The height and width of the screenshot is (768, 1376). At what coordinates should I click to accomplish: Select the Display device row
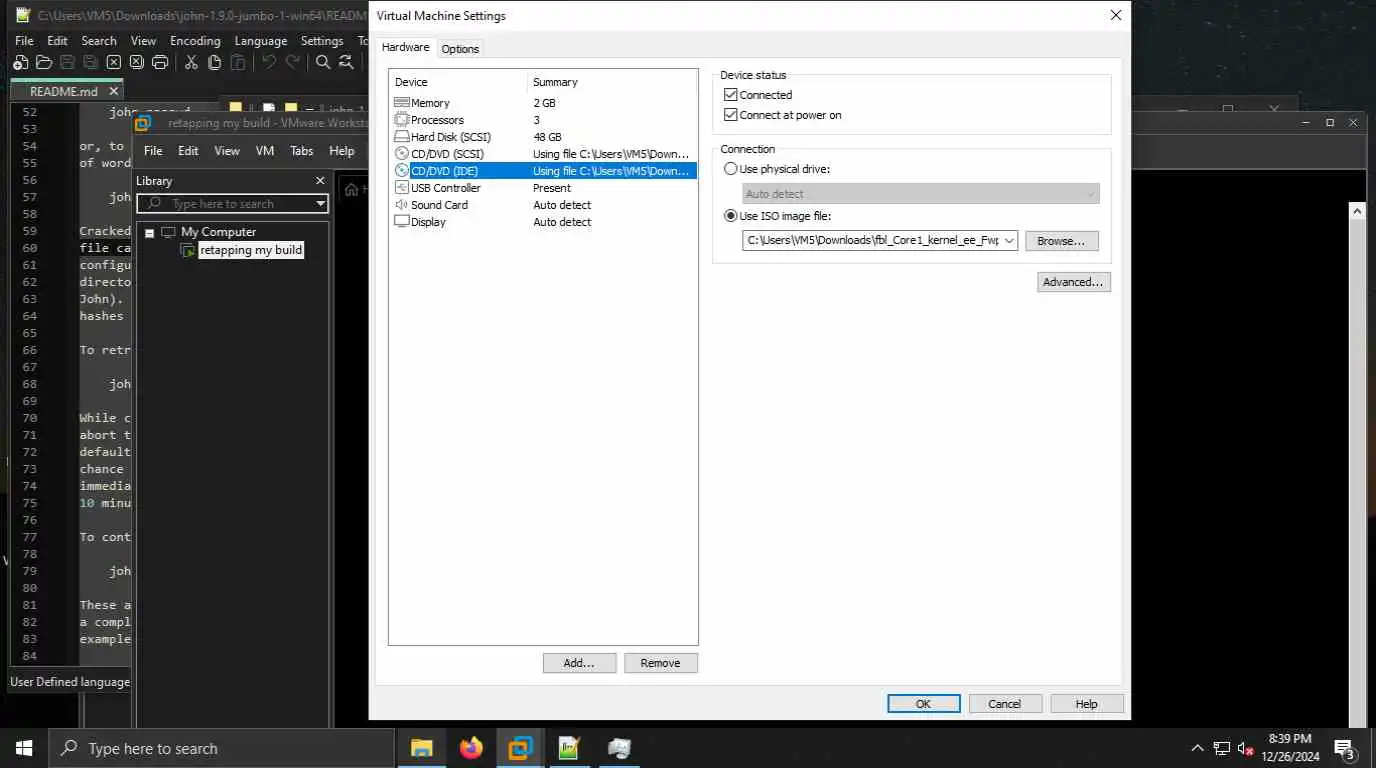[x=543, y=222]
